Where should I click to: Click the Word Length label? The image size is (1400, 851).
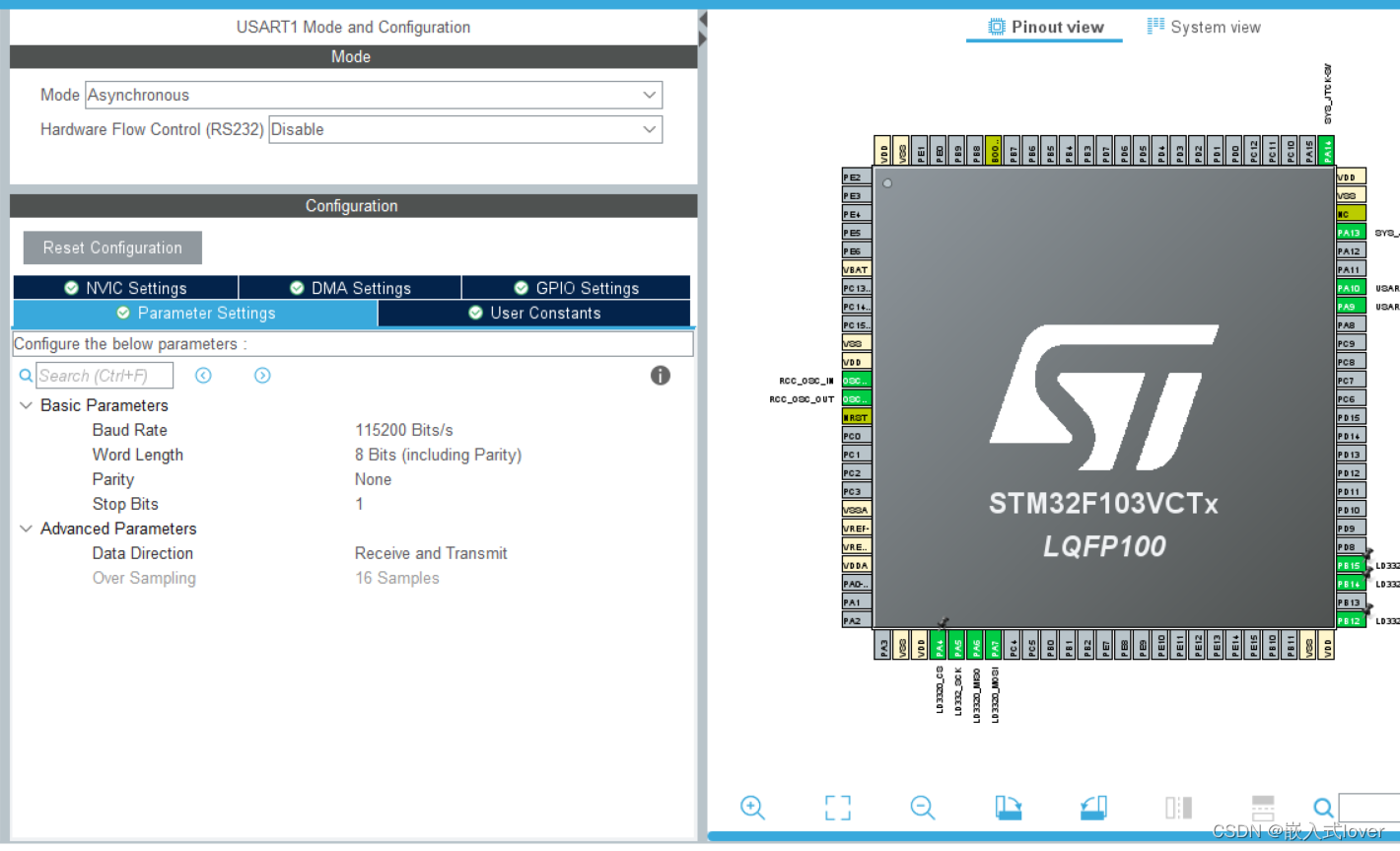[x=137, y=455]
